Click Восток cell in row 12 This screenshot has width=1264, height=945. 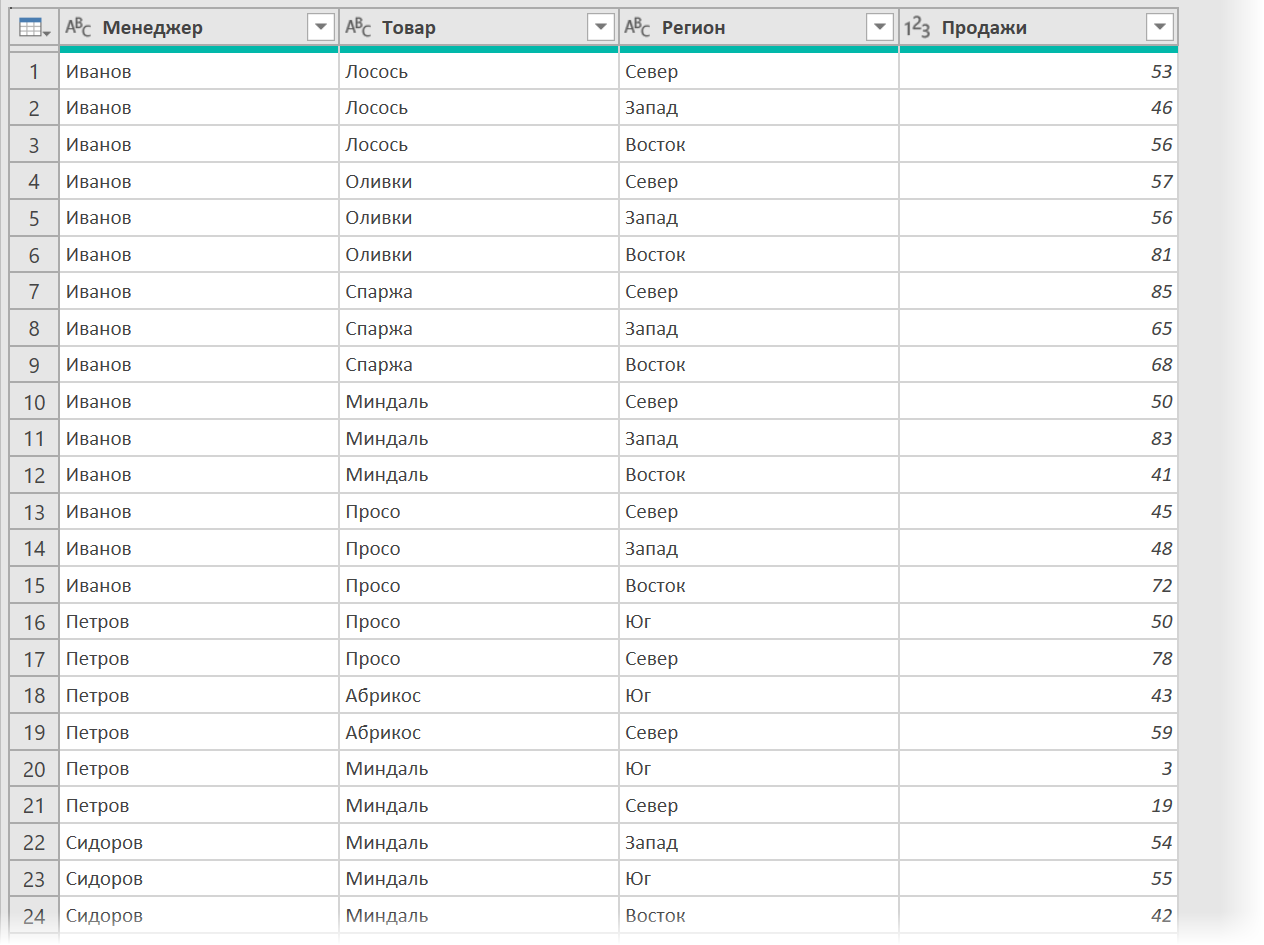[x=759, y=475]
